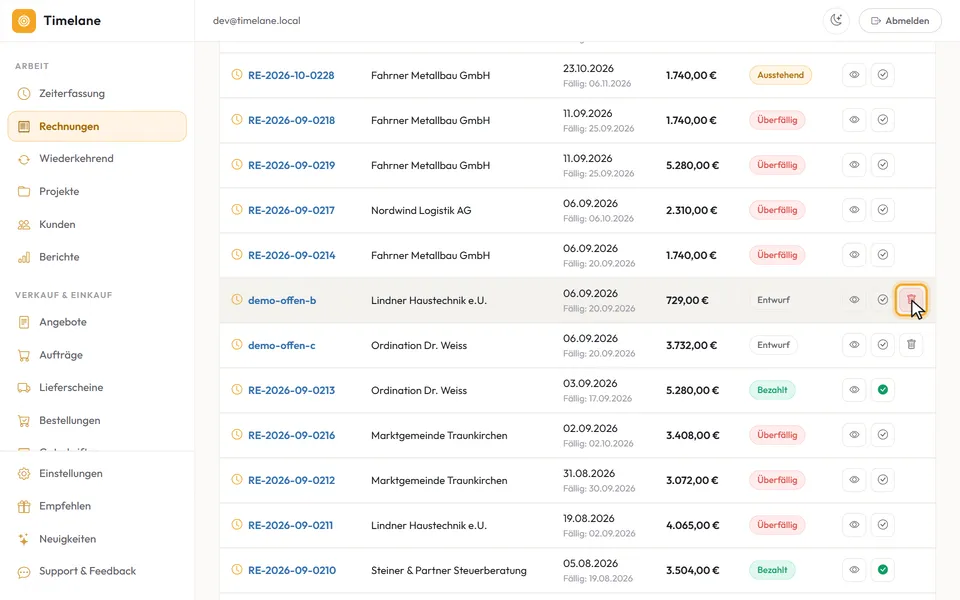Open Berichte reports page

tap(97, 257)
